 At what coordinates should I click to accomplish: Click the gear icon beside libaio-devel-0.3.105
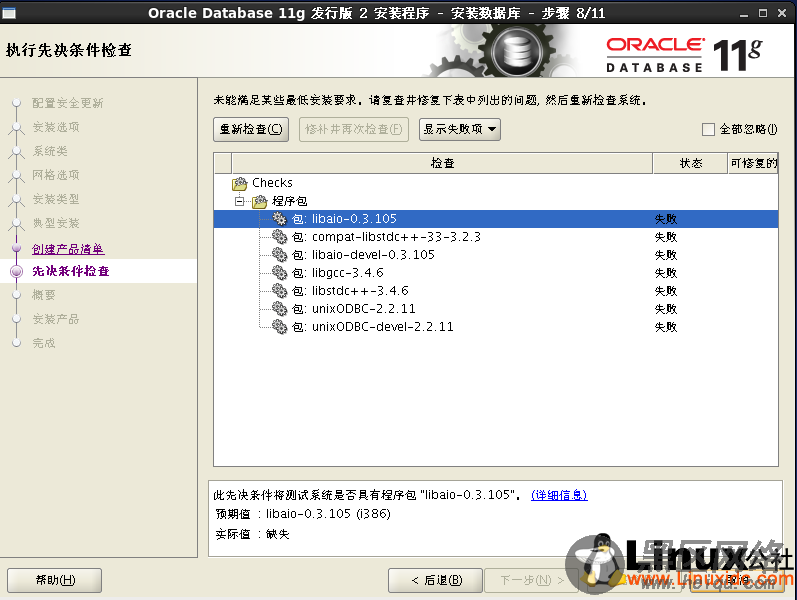click(x=279, y=255)
